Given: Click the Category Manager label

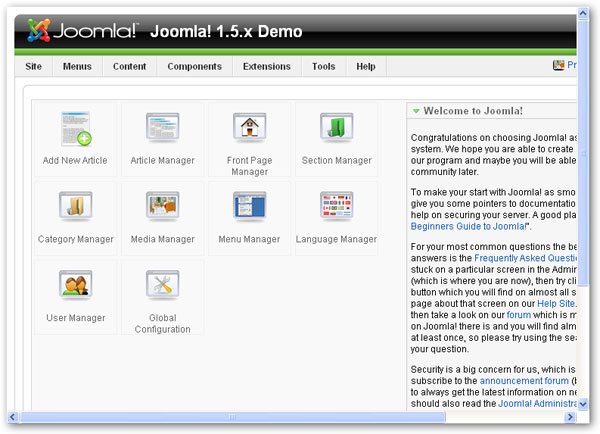Looking at the screenshot, I should click(x=76, y=239).
